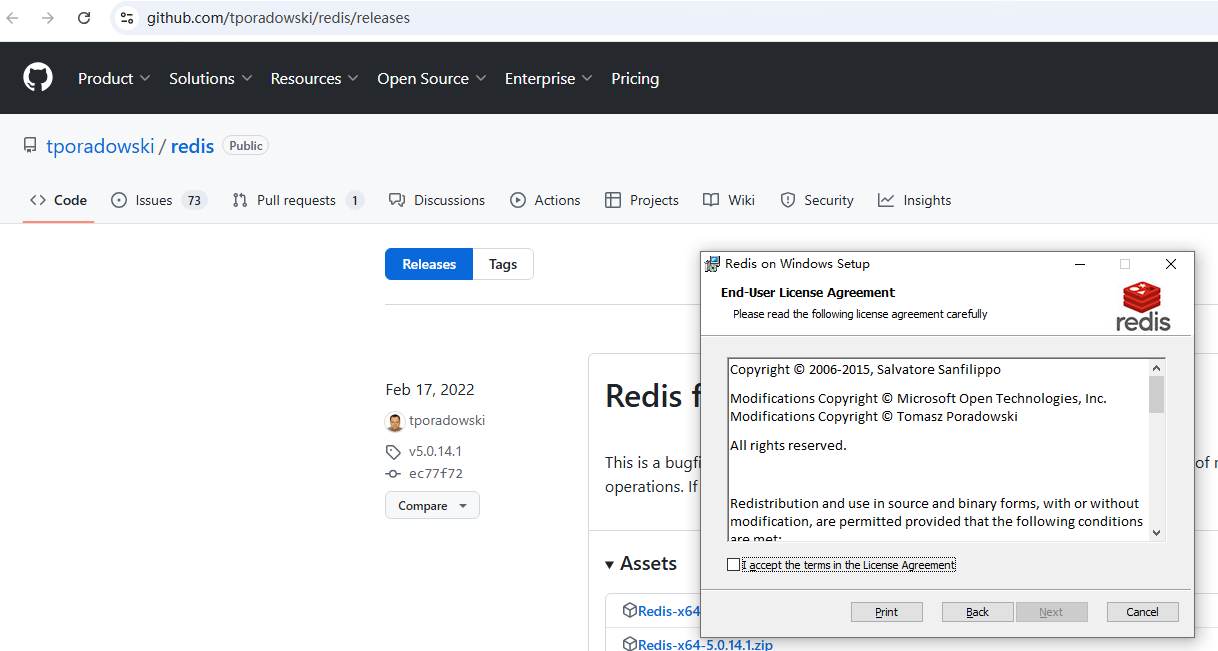The height and width of the screenshot is (651, 1218).
Task: Accept the terms in the License Agreement
Action: tap(734, 565)
